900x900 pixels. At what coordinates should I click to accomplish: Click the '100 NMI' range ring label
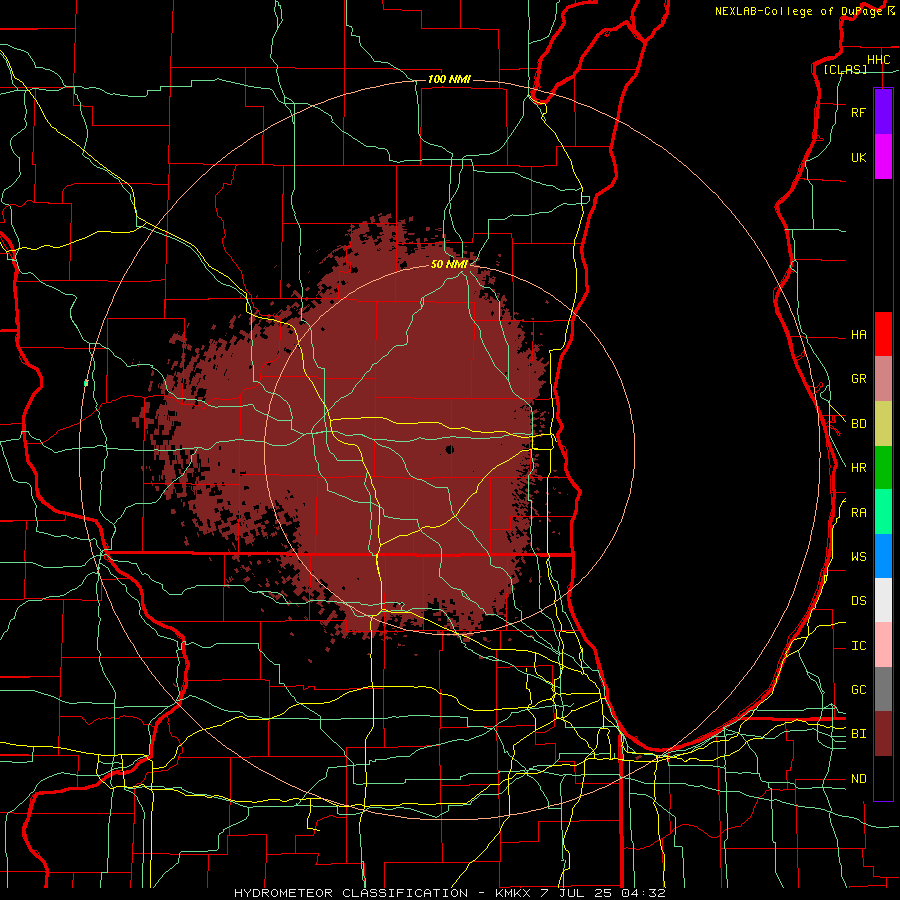click(x=449, y=79)
